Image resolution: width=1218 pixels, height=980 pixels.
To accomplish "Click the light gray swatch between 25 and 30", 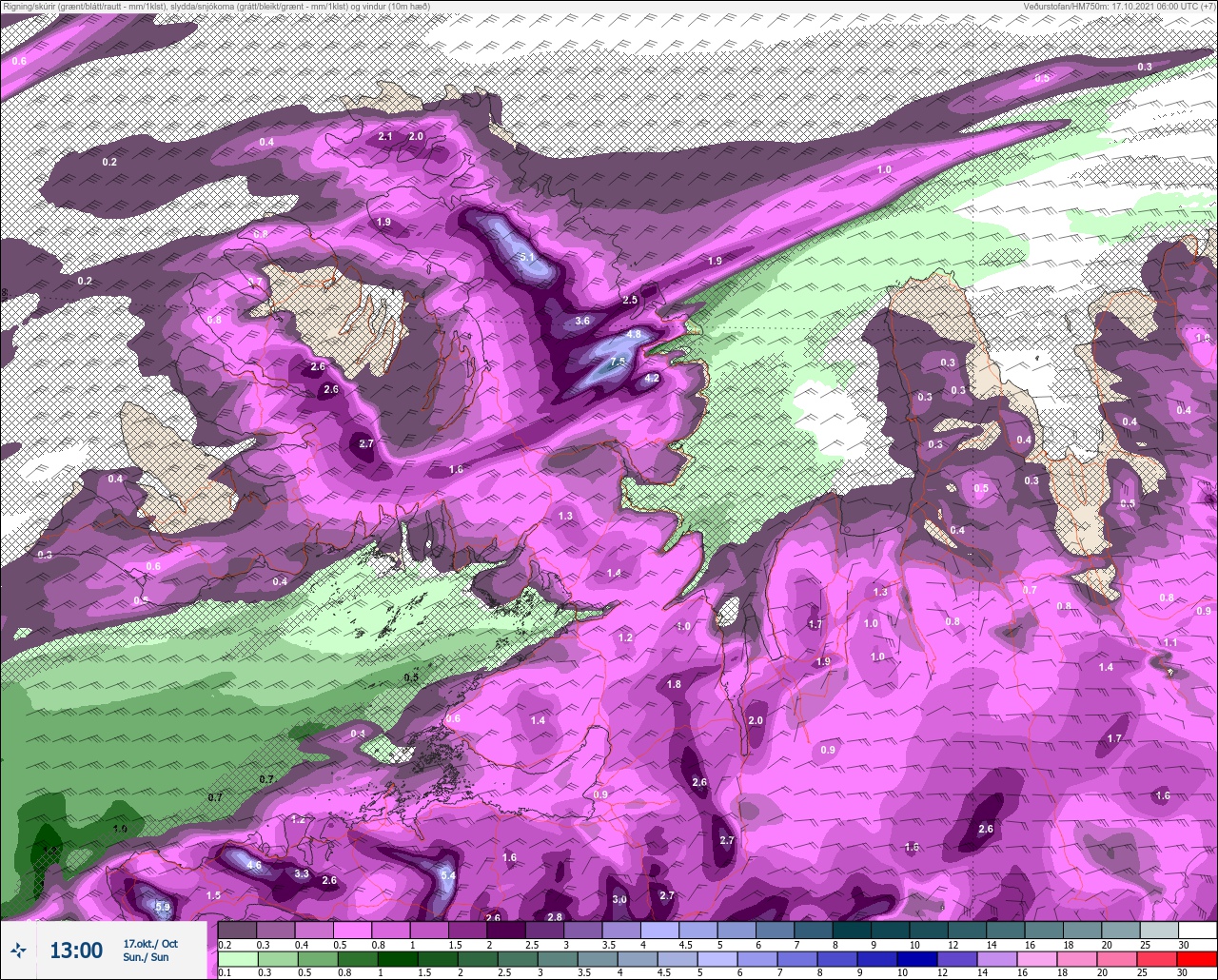I will (x=1159, y=930).
